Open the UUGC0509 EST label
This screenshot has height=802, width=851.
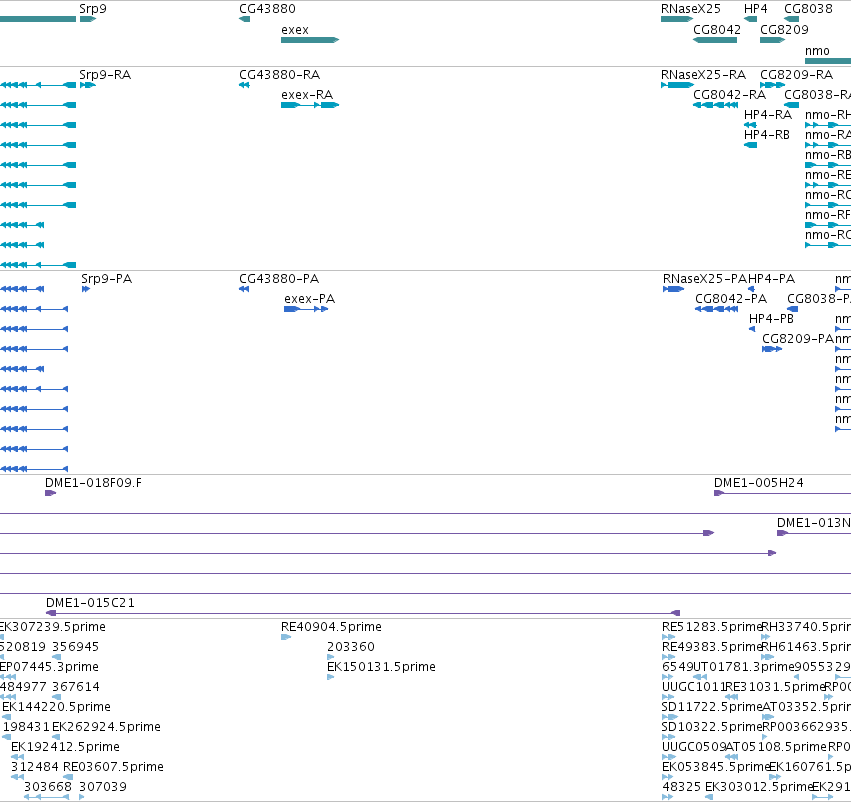click(x=694, y=747)
